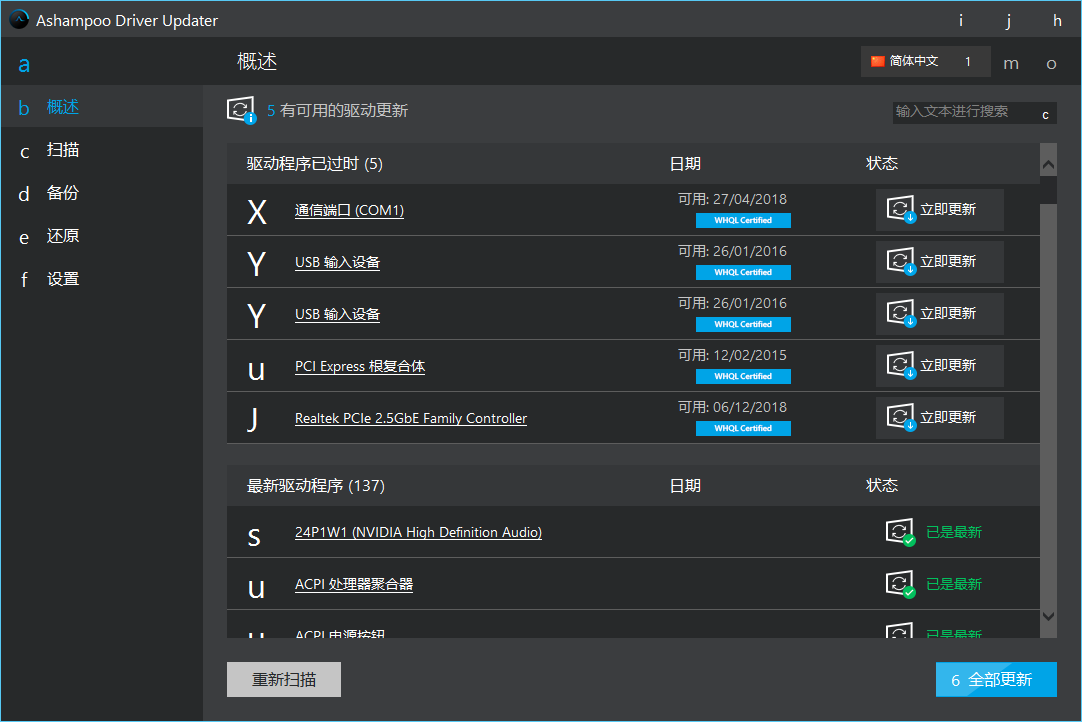Open the USB 输入设备 driver details link
The height and width of the screenshot is (722, 1082).
click(337, 261)
